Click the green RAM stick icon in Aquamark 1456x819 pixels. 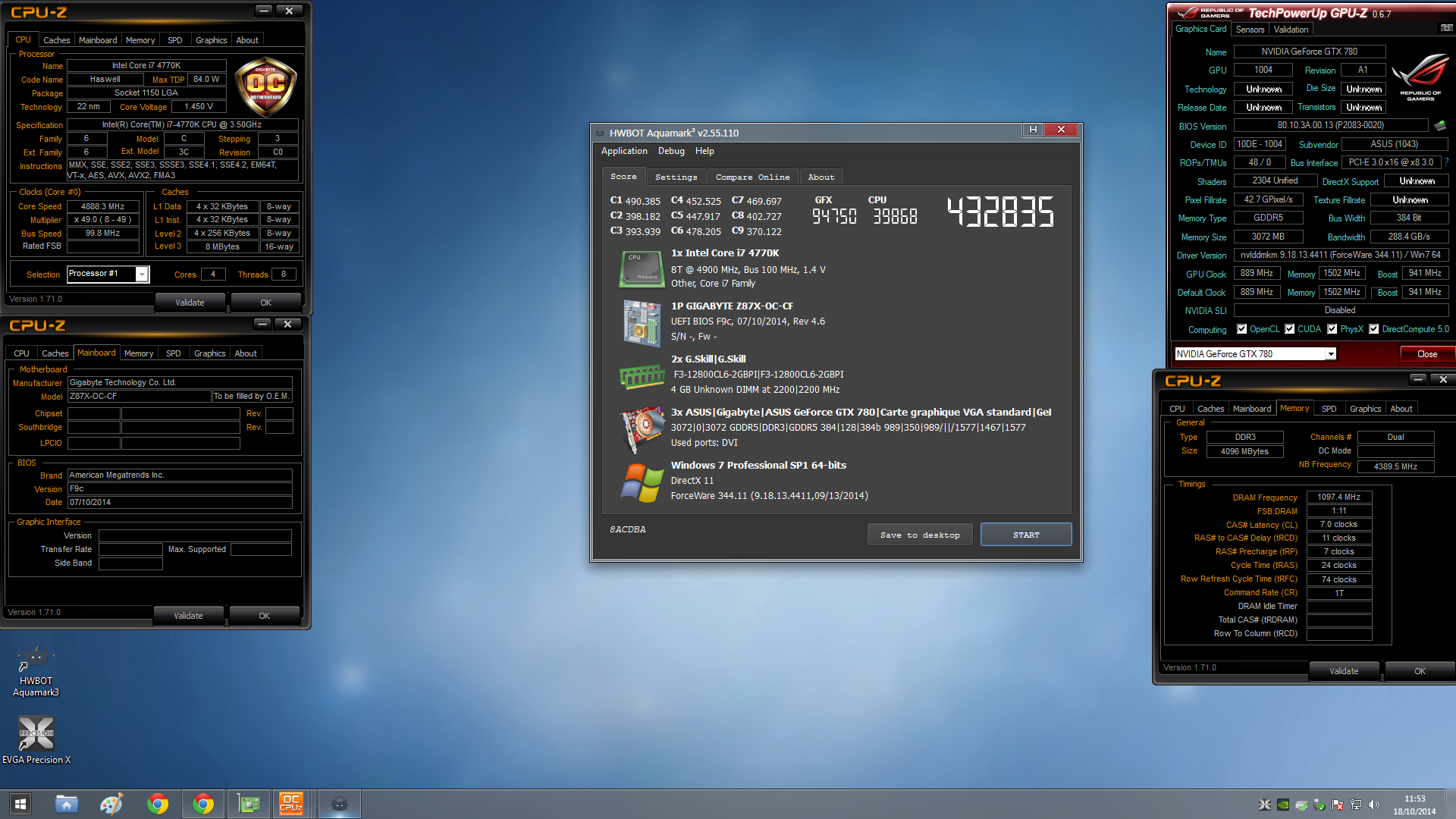pyautogui.click(x=642, y=375)
